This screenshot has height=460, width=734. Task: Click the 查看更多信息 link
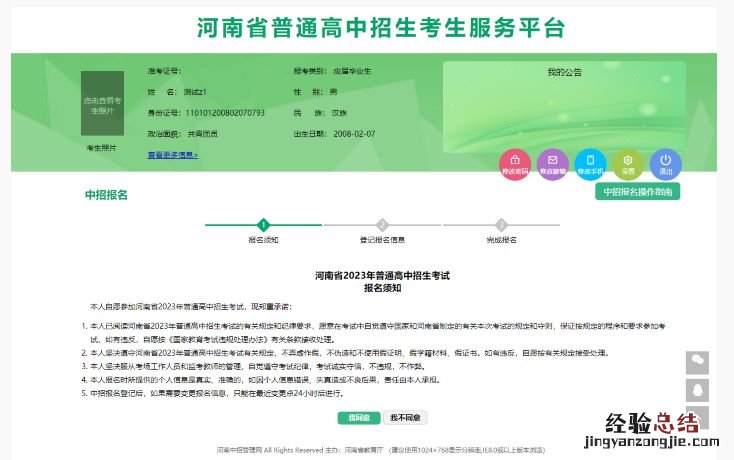point(173,155)
